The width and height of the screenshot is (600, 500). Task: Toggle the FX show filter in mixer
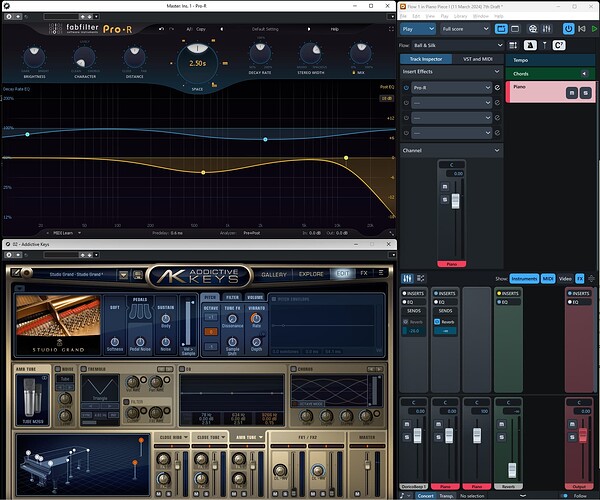(580, 279)
